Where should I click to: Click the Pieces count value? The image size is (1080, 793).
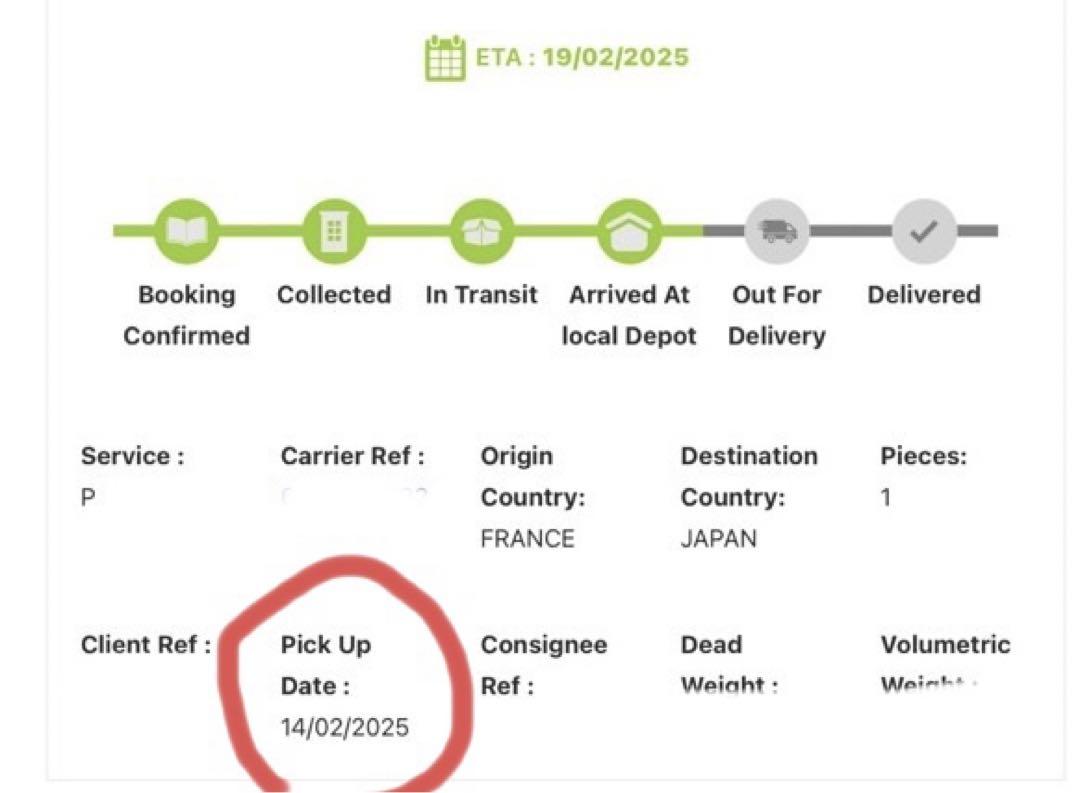[x=886, y=497]
